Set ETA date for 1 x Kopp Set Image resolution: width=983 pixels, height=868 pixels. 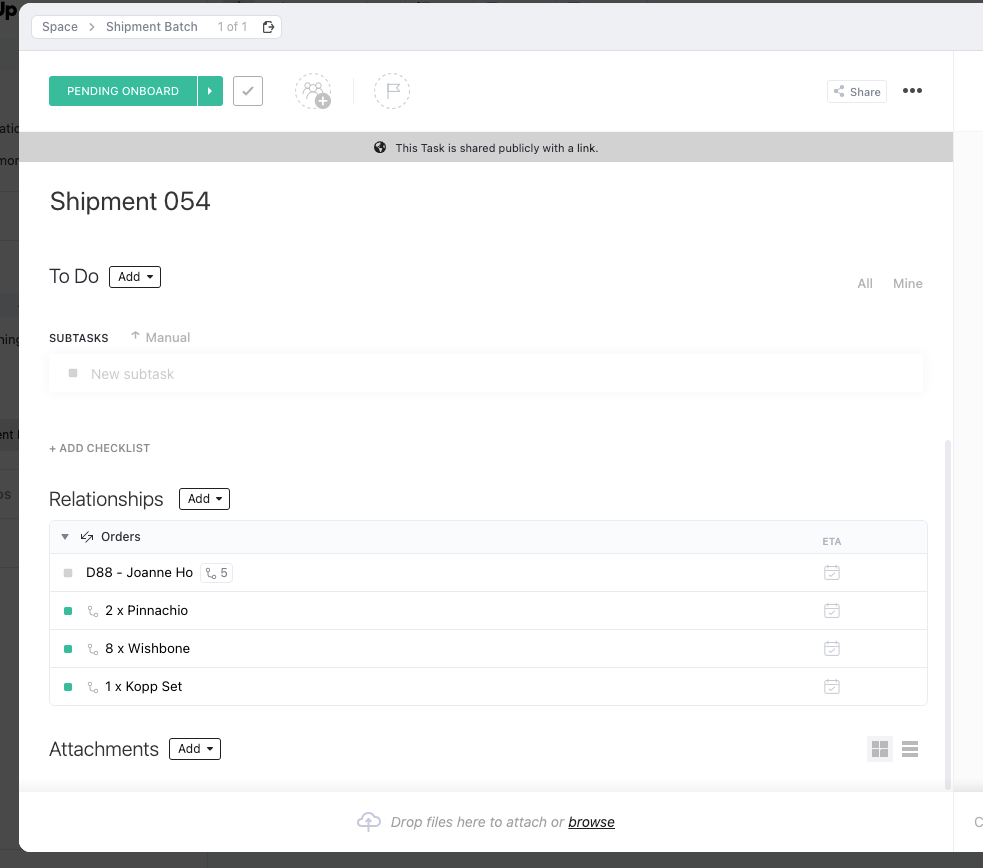click(x=831, y=687)
